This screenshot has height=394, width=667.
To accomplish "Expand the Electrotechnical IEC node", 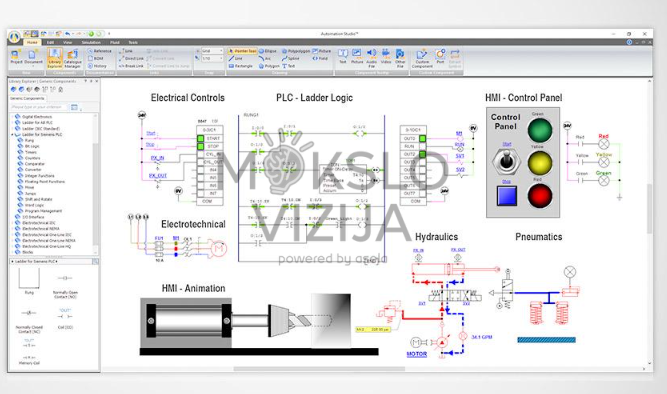I will pos(12,223).
